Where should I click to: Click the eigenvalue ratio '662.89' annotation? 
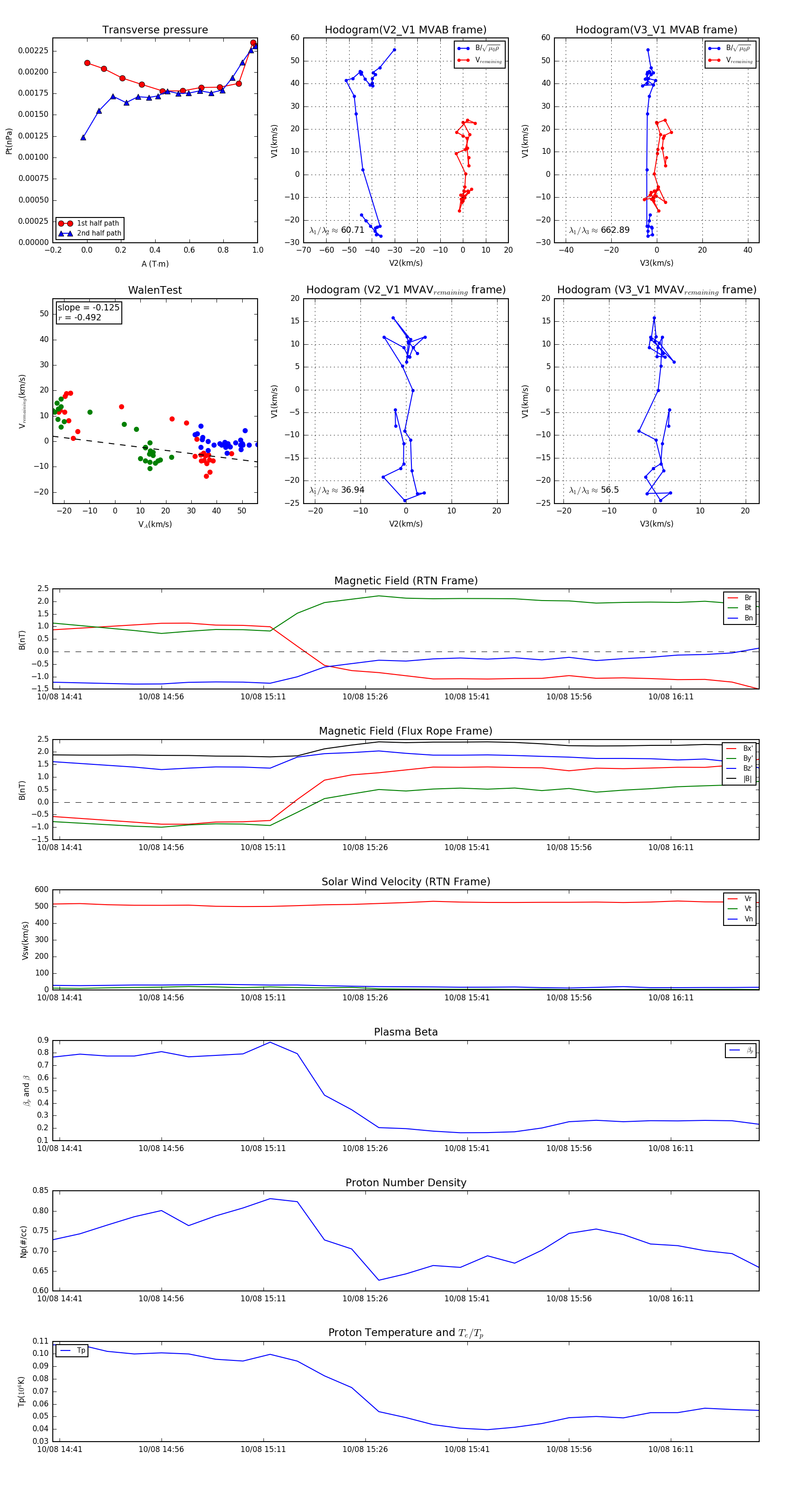(x=599, y=230)
